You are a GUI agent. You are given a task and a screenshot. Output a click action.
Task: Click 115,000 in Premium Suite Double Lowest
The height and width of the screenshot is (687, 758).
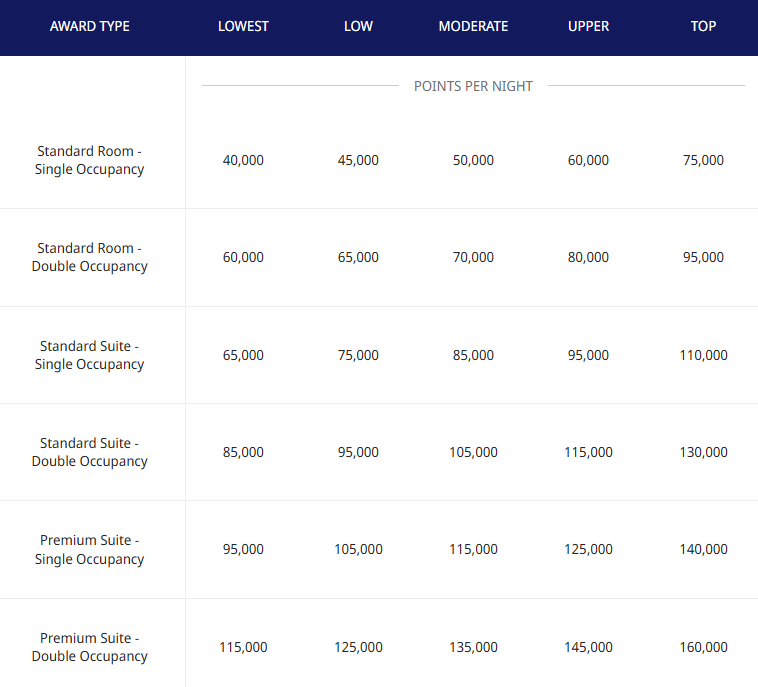[243, 647]
